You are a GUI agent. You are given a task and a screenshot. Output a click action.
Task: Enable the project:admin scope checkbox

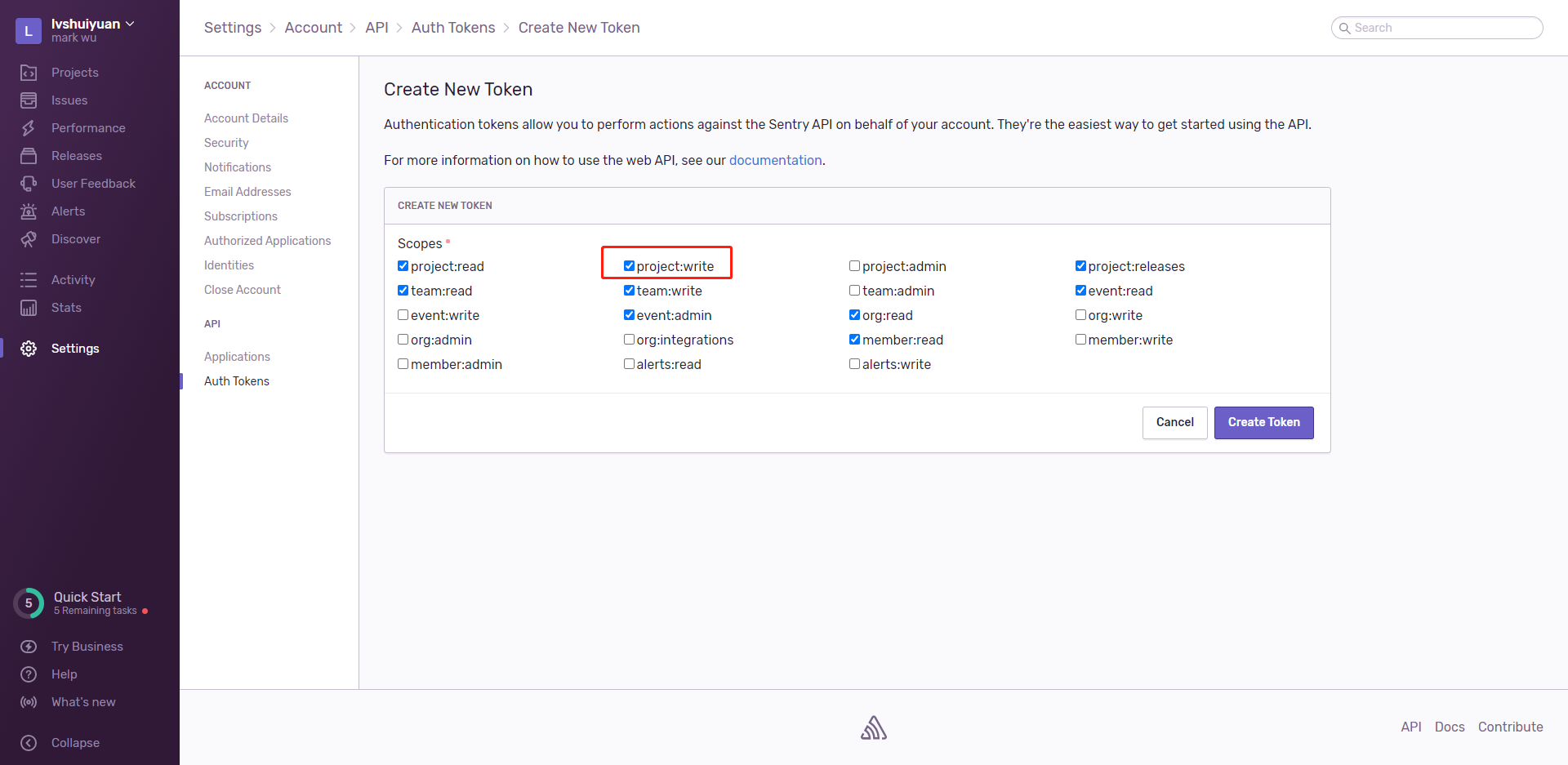(855, 265)
